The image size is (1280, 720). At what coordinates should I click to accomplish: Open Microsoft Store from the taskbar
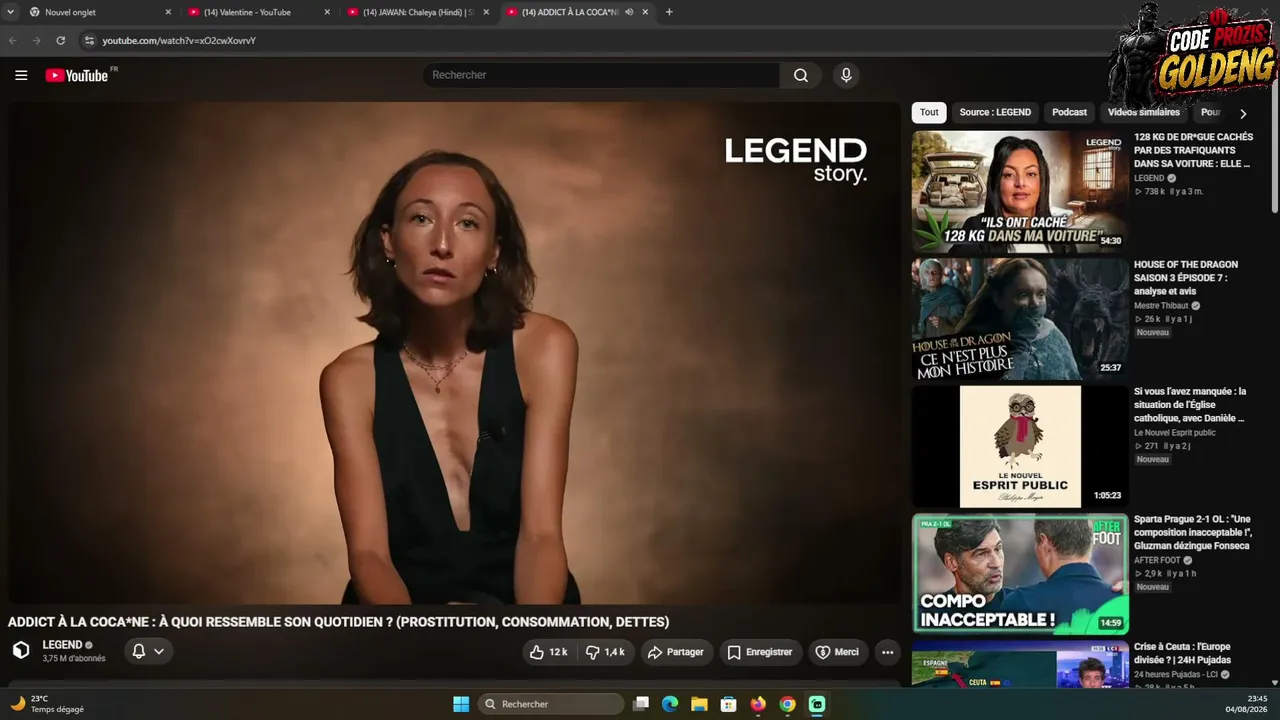[729, 704]
